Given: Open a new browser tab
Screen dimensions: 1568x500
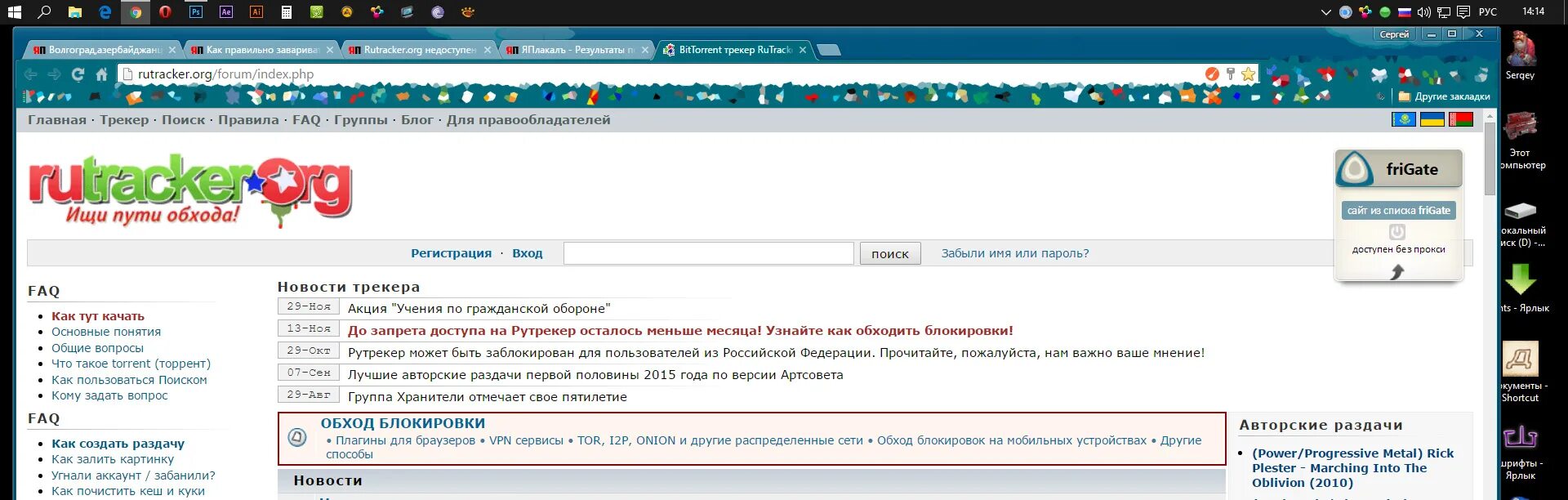Looking at the screenshot, I should (x=829, y=50).
